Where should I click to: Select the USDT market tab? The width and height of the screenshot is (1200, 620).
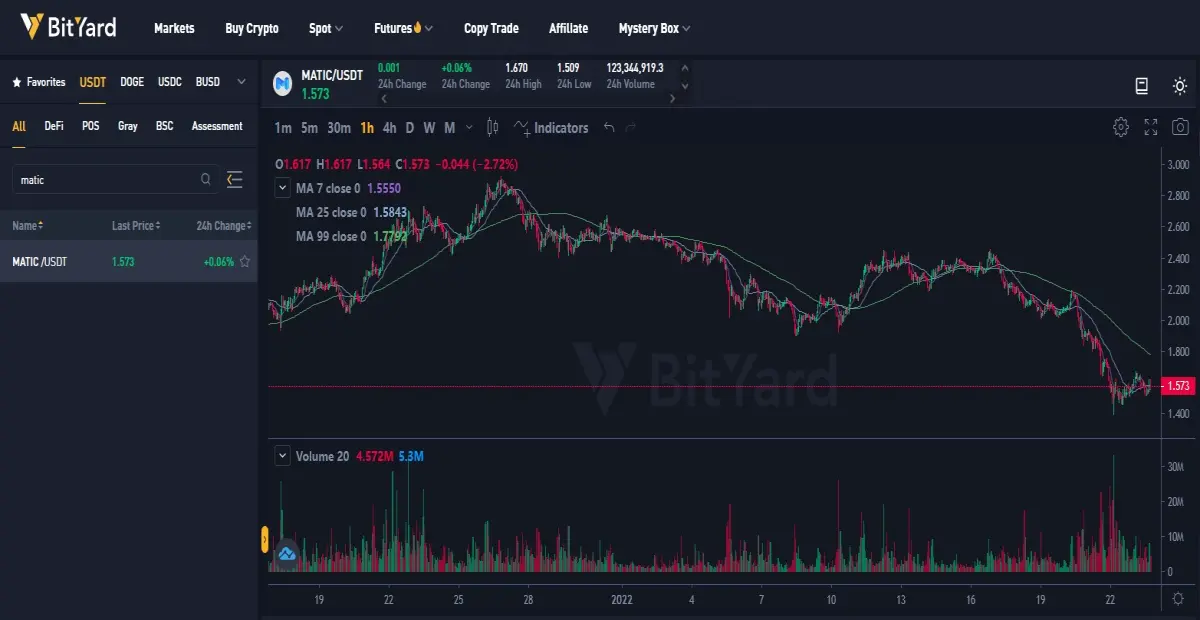pos(93,82)
